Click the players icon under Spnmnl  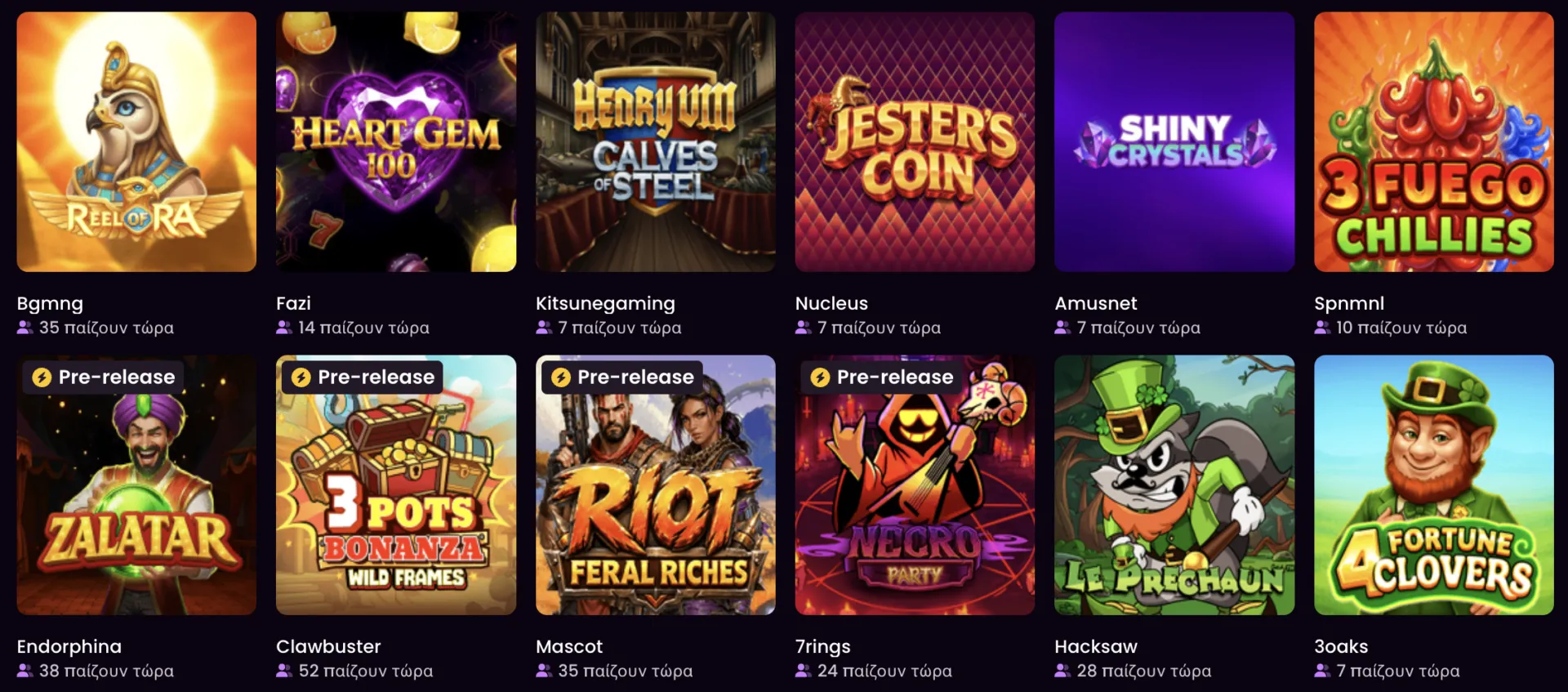[1322, 328]
